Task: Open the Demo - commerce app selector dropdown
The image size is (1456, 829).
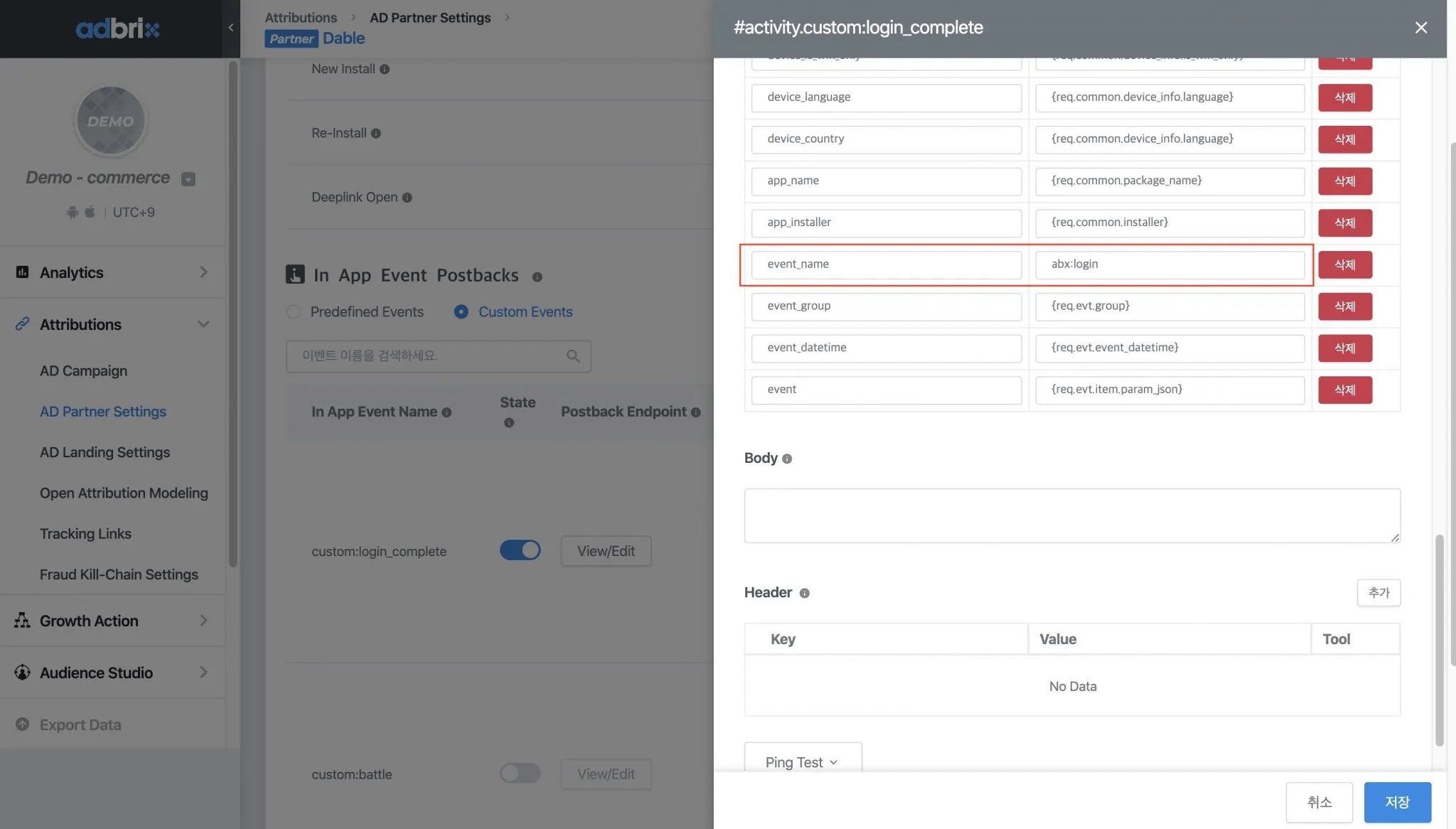Action: tap(188, 179)
